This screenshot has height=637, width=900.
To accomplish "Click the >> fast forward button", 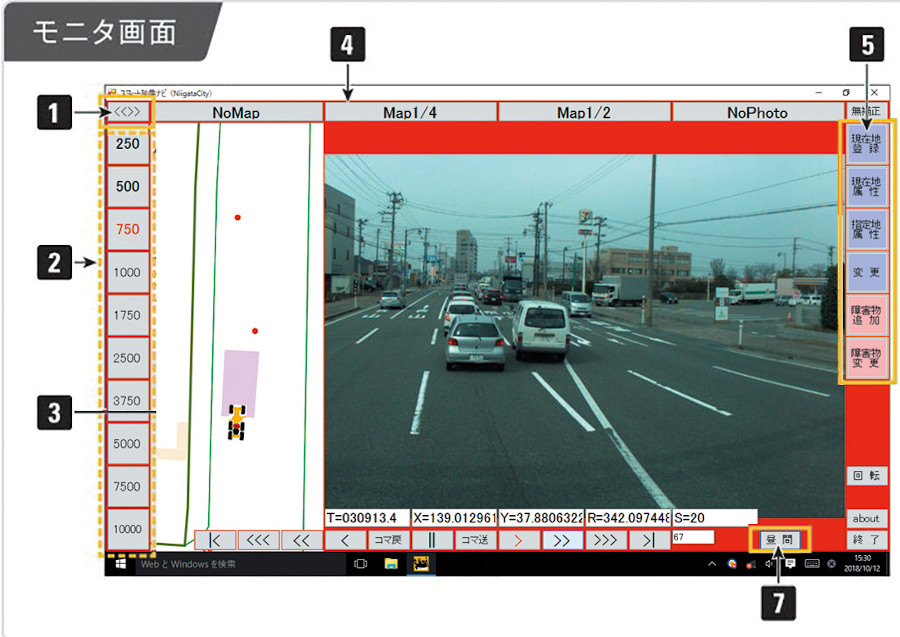I will (562, 540).
